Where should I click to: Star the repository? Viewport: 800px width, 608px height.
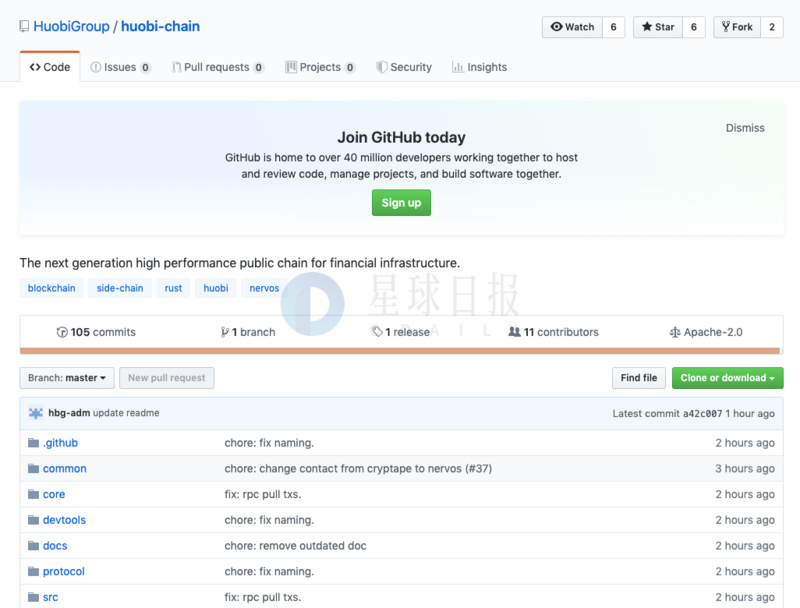(x=658, y=27)
